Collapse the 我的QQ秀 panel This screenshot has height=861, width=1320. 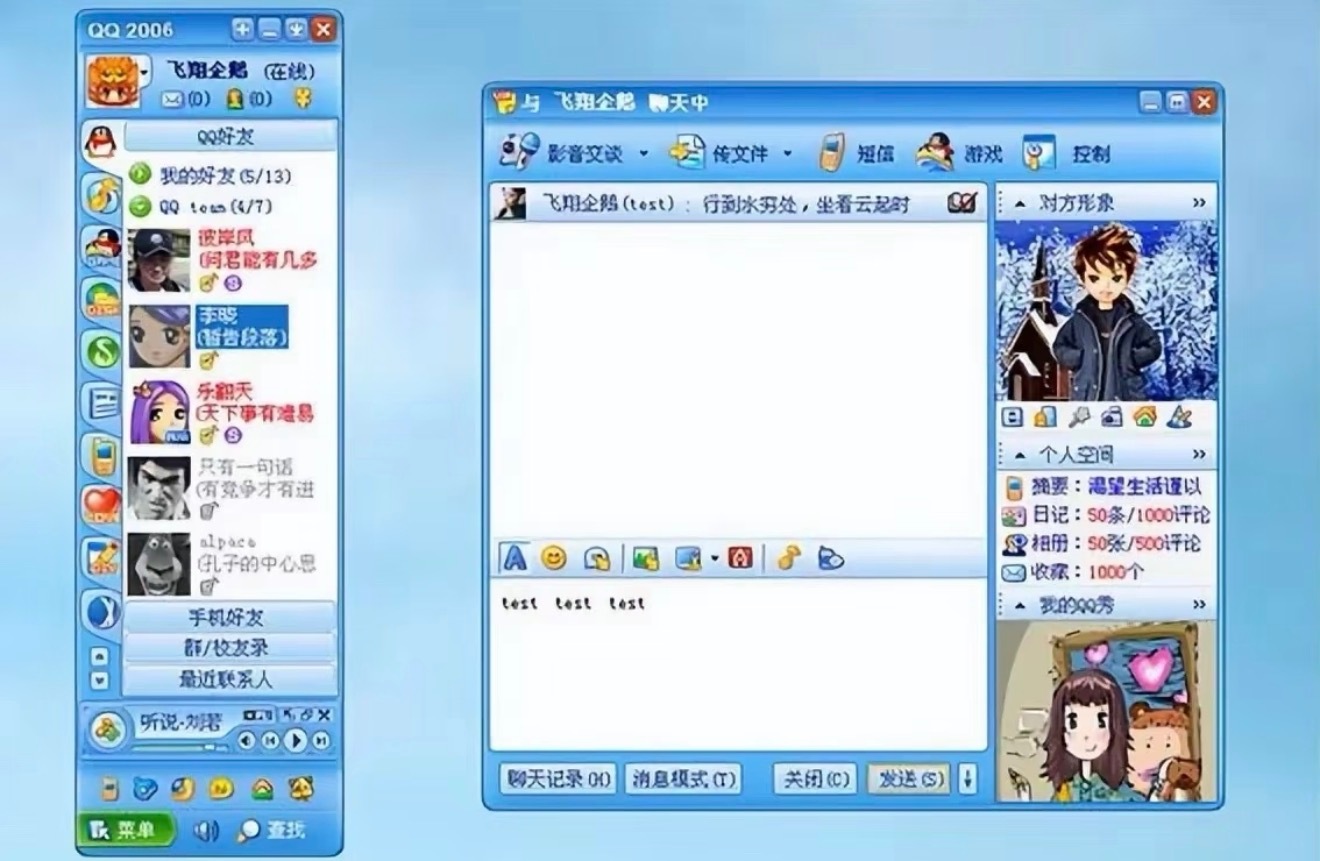[1020, 606]
